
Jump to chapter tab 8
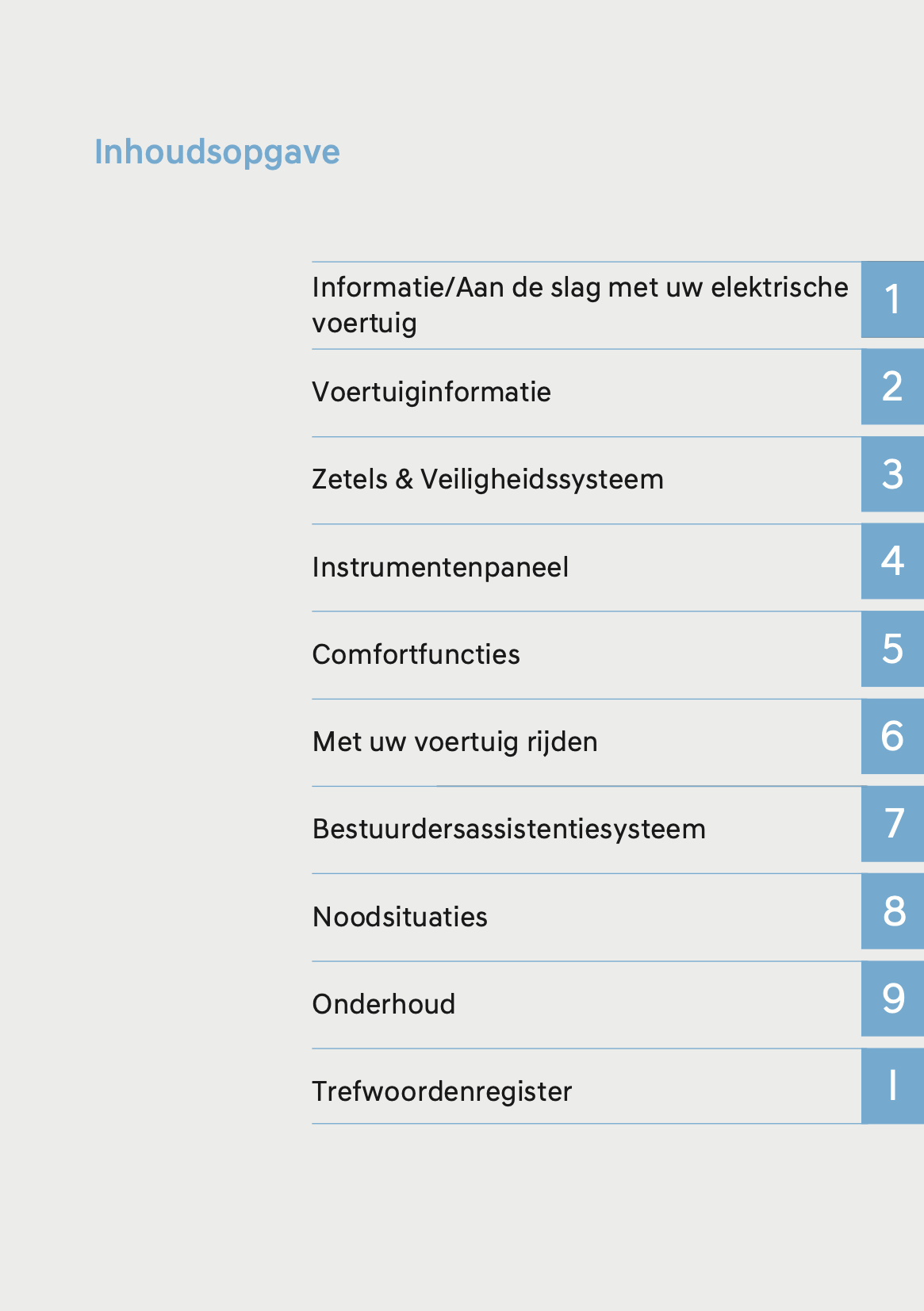tap(892, 911)
